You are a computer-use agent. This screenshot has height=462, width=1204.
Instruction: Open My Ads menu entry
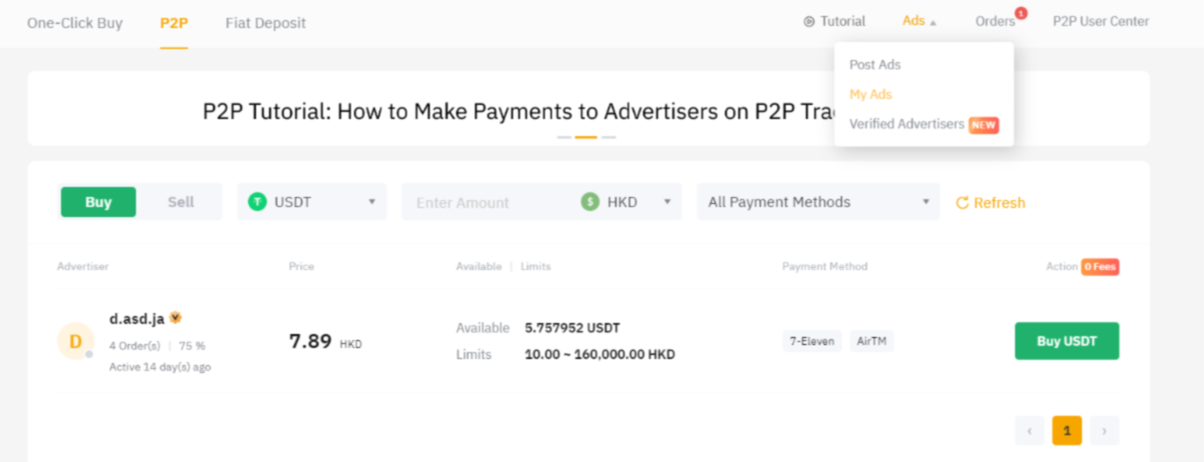[870, 94]
